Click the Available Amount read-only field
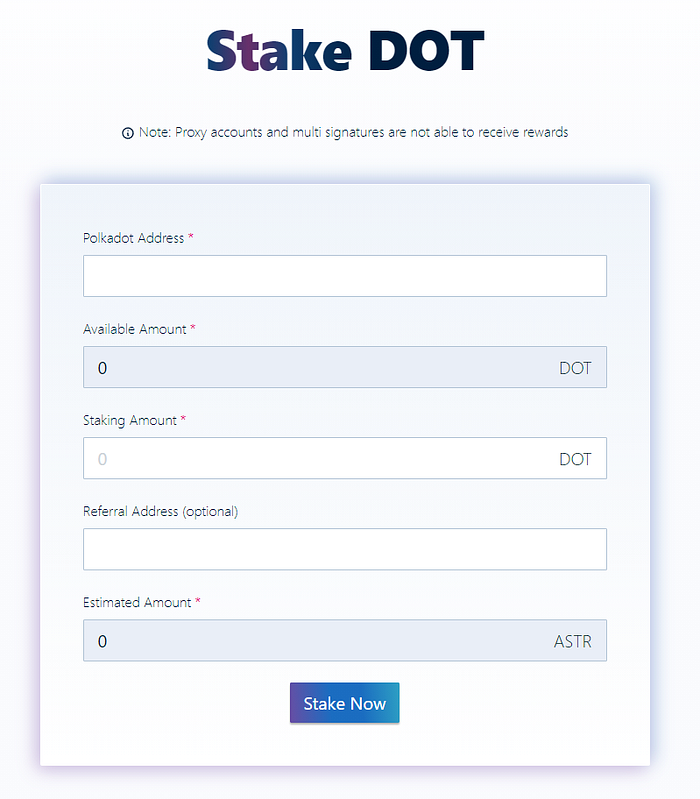The width and height of the screenshot is (700, 799). [x=320, y=367]
